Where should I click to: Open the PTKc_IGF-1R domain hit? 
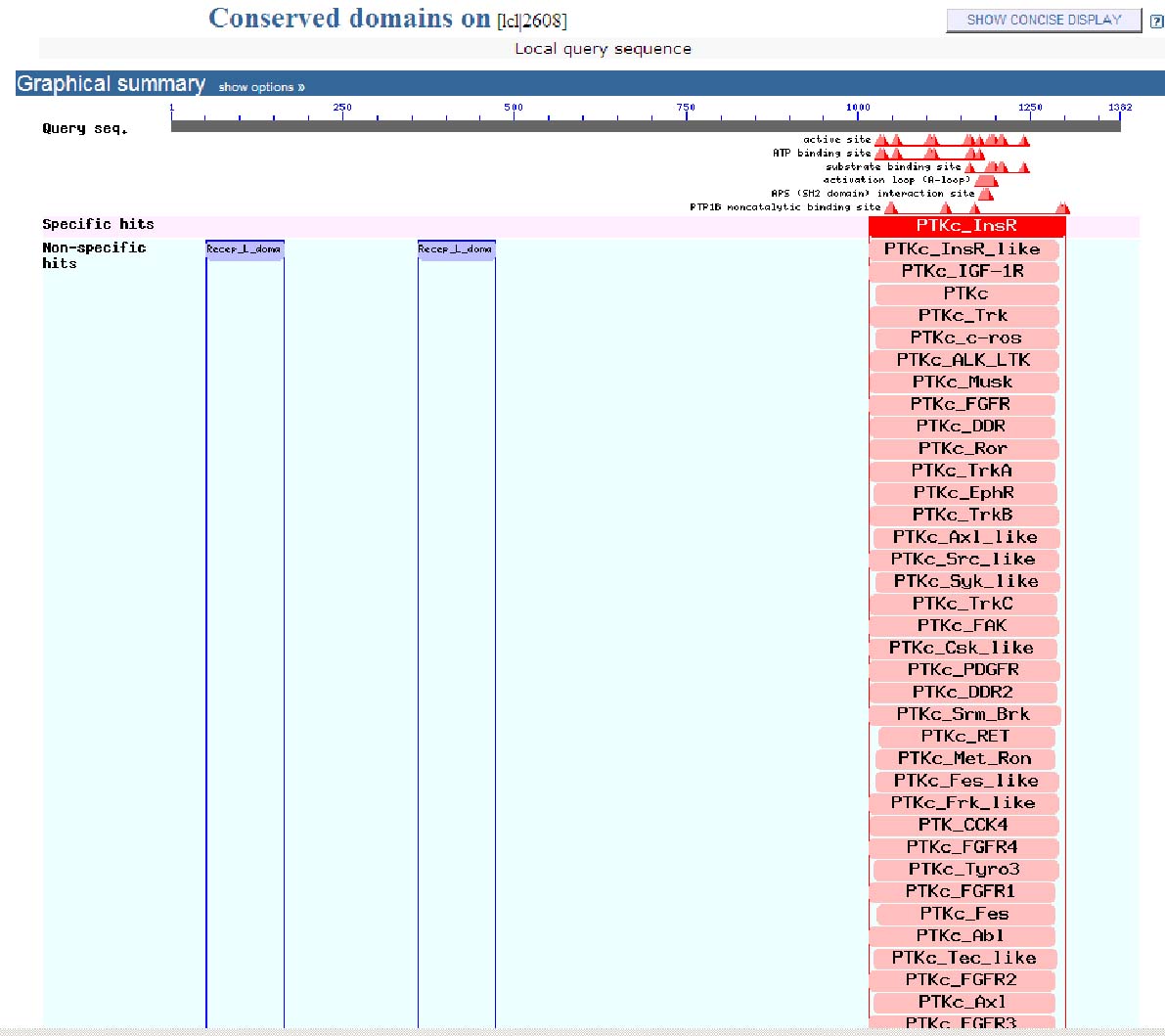click(x=963, y=271)
